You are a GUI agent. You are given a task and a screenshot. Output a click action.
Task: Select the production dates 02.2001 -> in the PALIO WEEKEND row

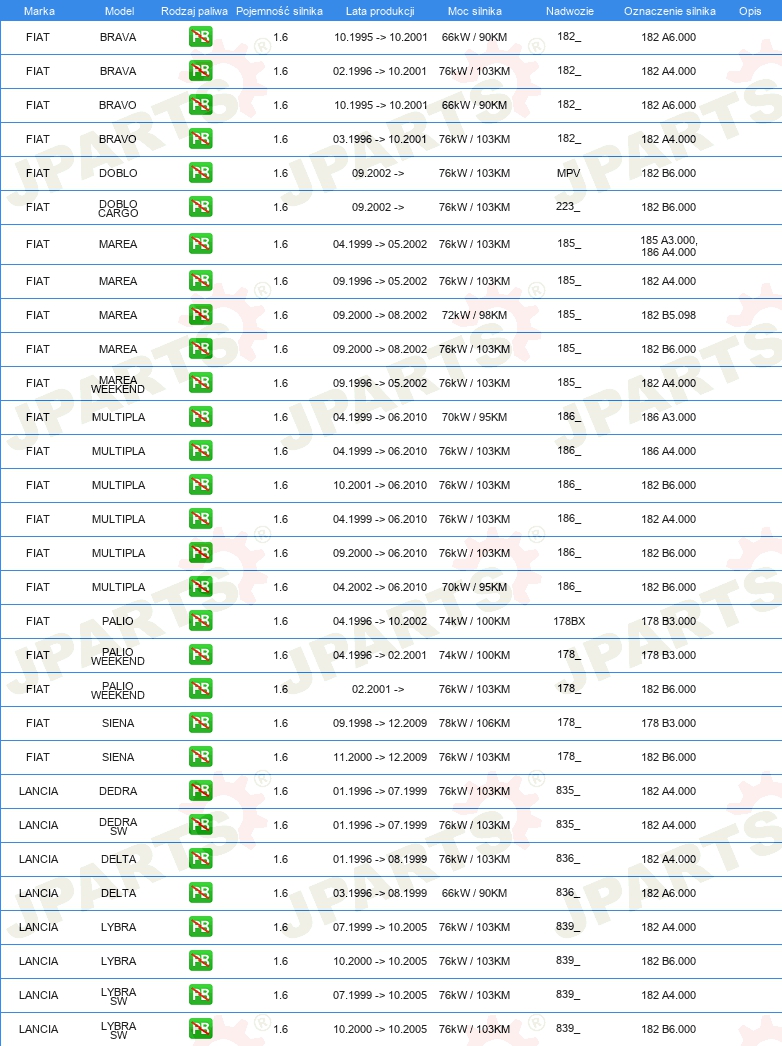378,689
